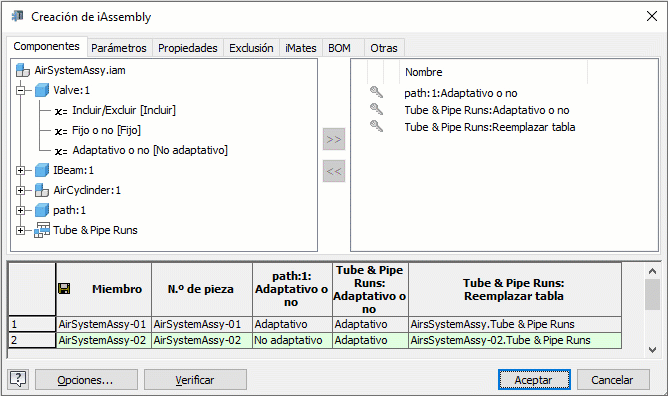This screenshot has width=668, height=396.
Task: Click the Tube & Pipe Runs icon
Action: pos(42,230)
